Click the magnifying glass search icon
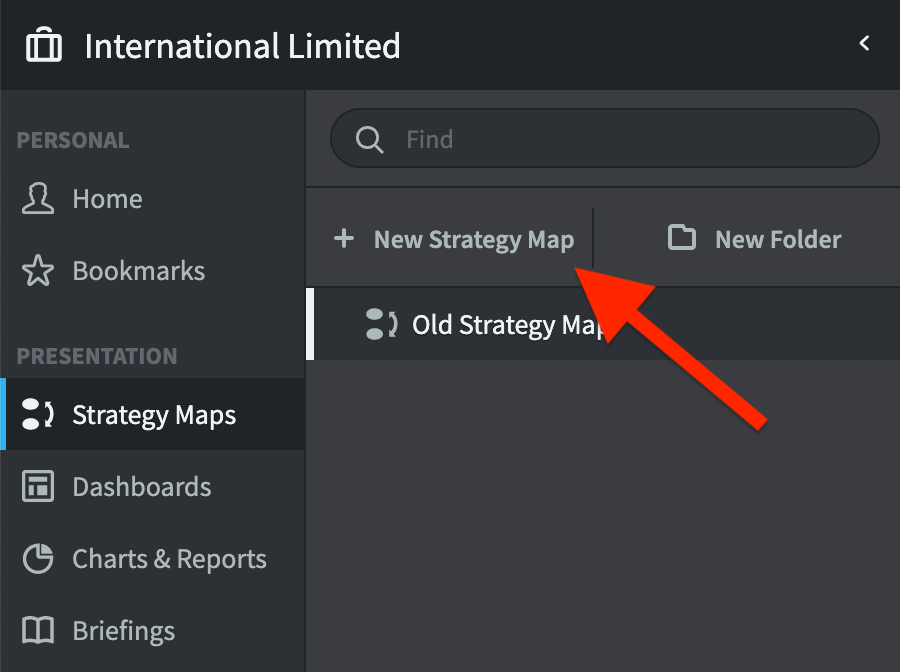This screenshot has width=900, height=672. coord(370,139)
